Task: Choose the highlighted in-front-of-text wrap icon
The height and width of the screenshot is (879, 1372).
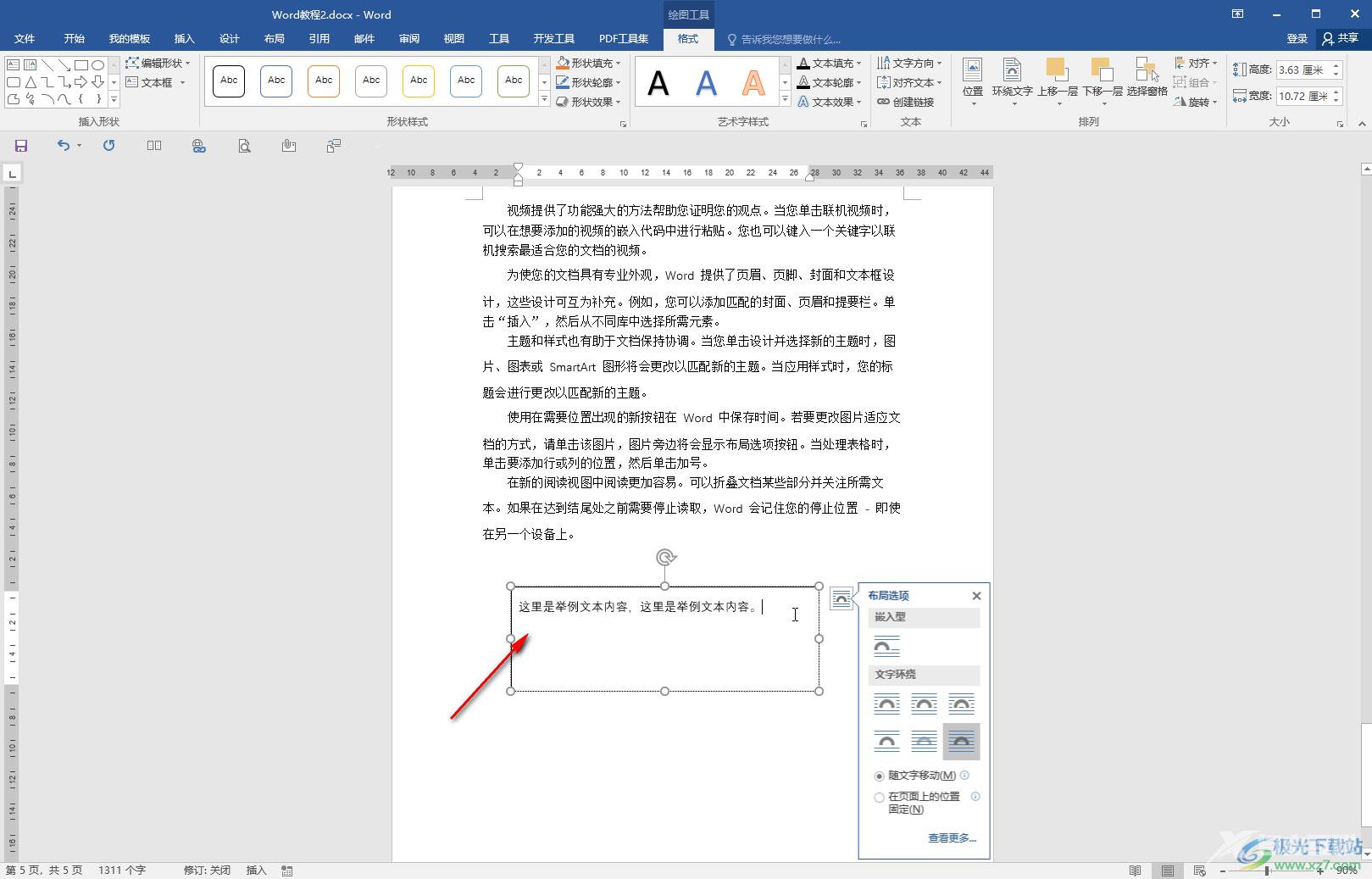Action: pos(961,742)
